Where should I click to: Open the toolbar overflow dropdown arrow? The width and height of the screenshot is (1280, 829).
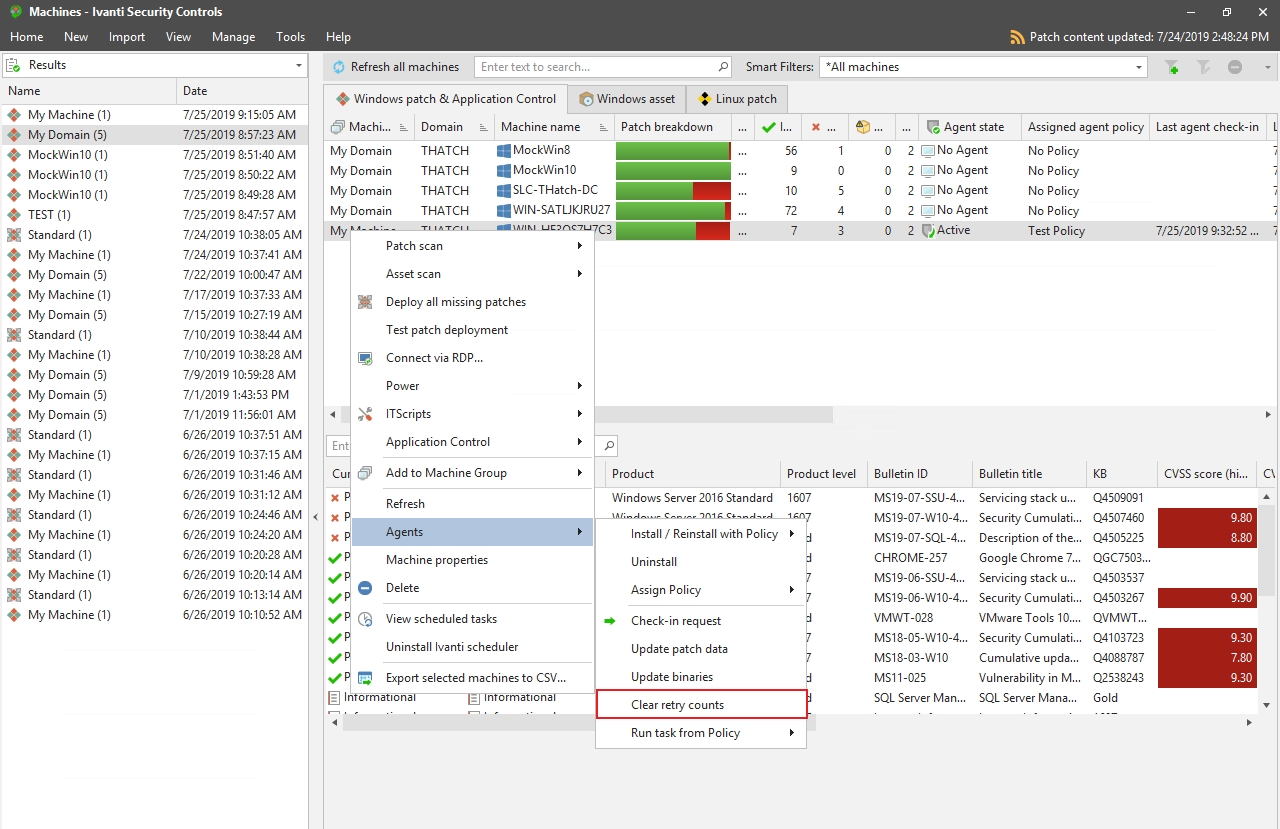[1267, 67]
